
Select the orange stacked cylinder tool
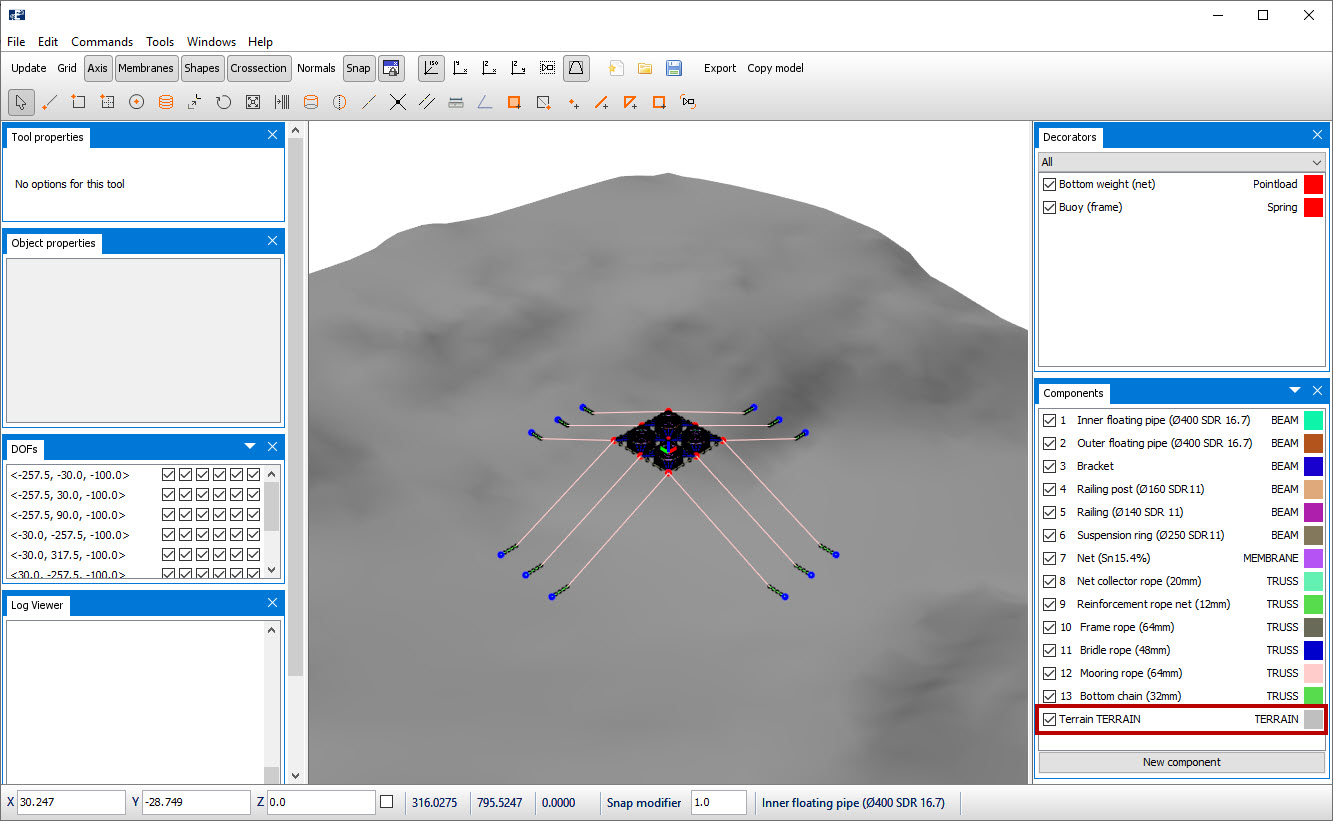click(166, 102)
